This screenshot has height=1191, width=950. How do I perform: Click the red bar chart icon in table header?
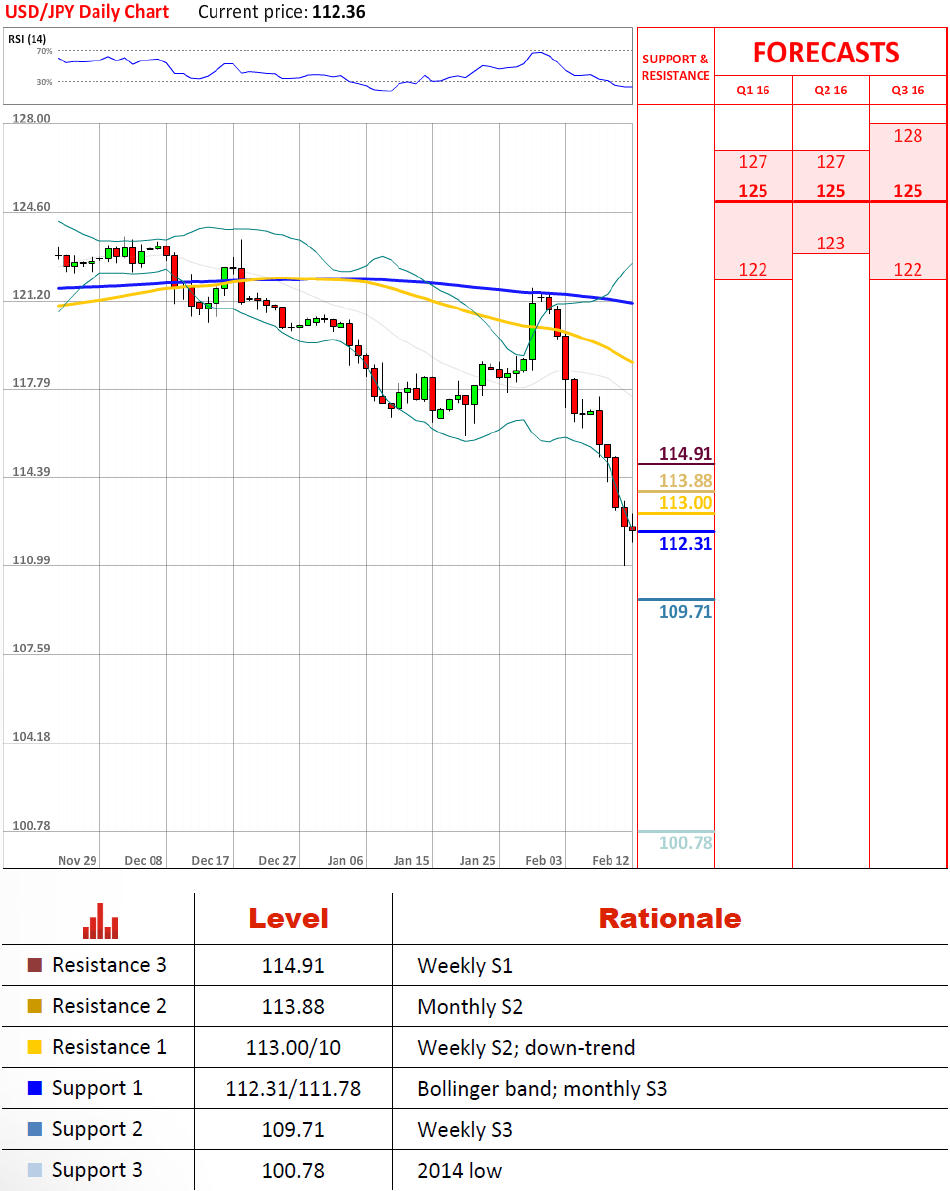click(100, 921)
